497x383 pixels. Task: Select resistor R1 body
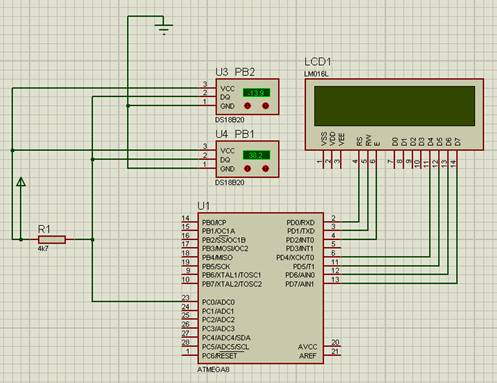pos(52,239)
